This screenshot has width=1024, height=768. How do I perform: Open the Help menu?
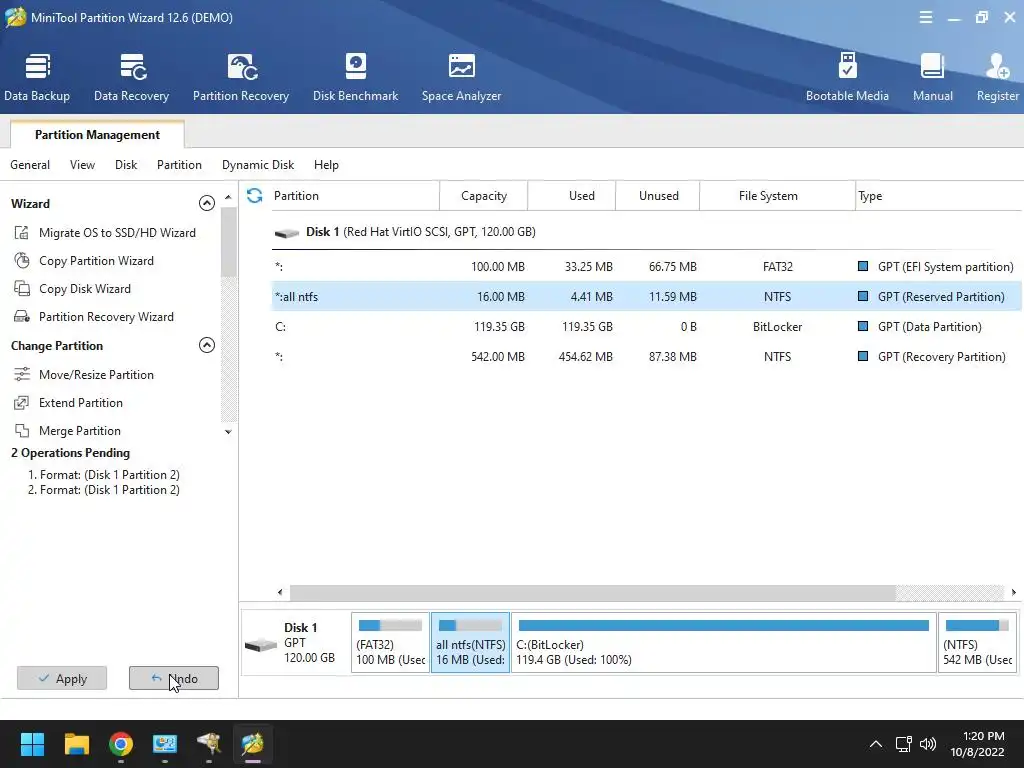pos(326,165)
